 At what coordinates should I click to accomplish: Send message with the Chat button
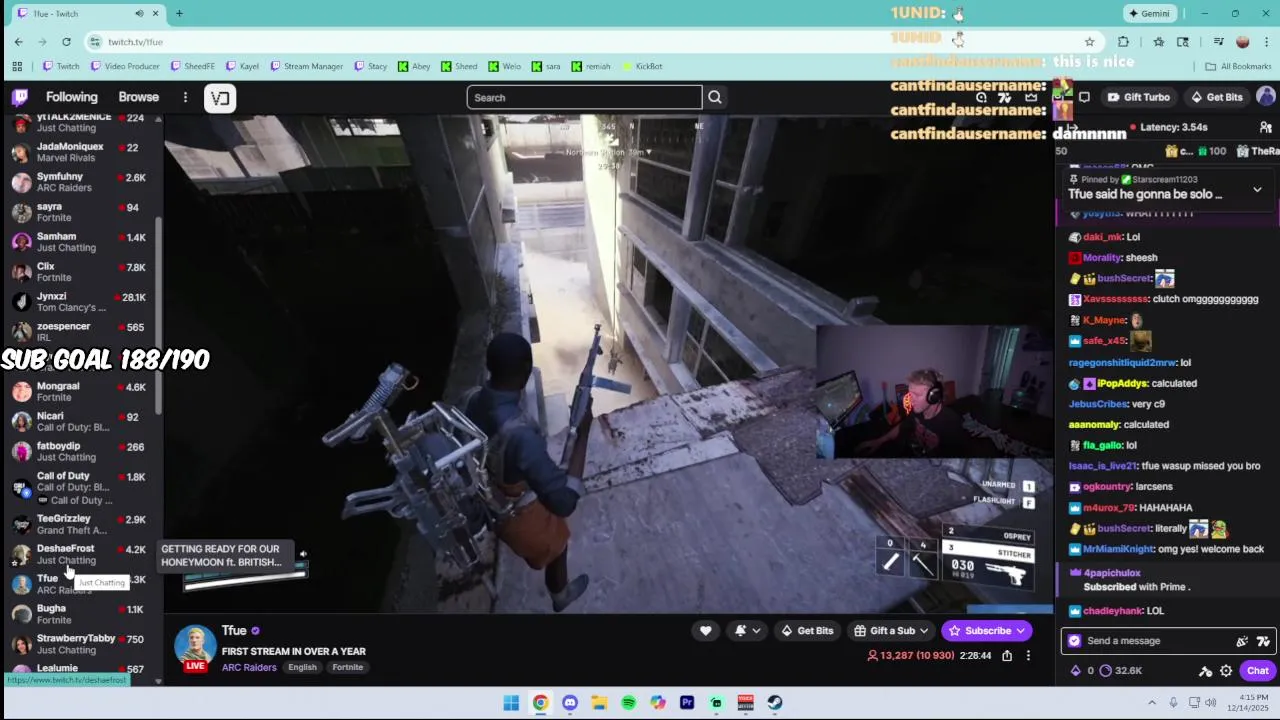(1257, 671)
